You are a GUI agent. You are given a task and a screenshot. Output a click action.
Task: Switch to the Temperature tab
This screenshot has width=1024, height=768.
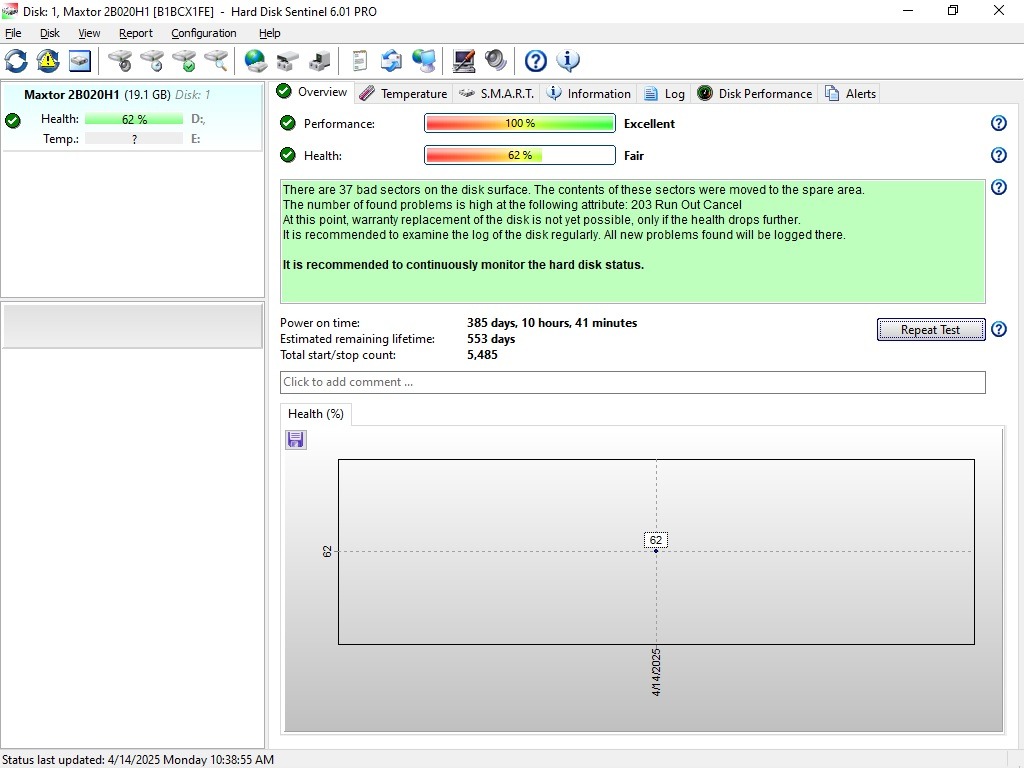pyautogui.click(x=404, y=93)
